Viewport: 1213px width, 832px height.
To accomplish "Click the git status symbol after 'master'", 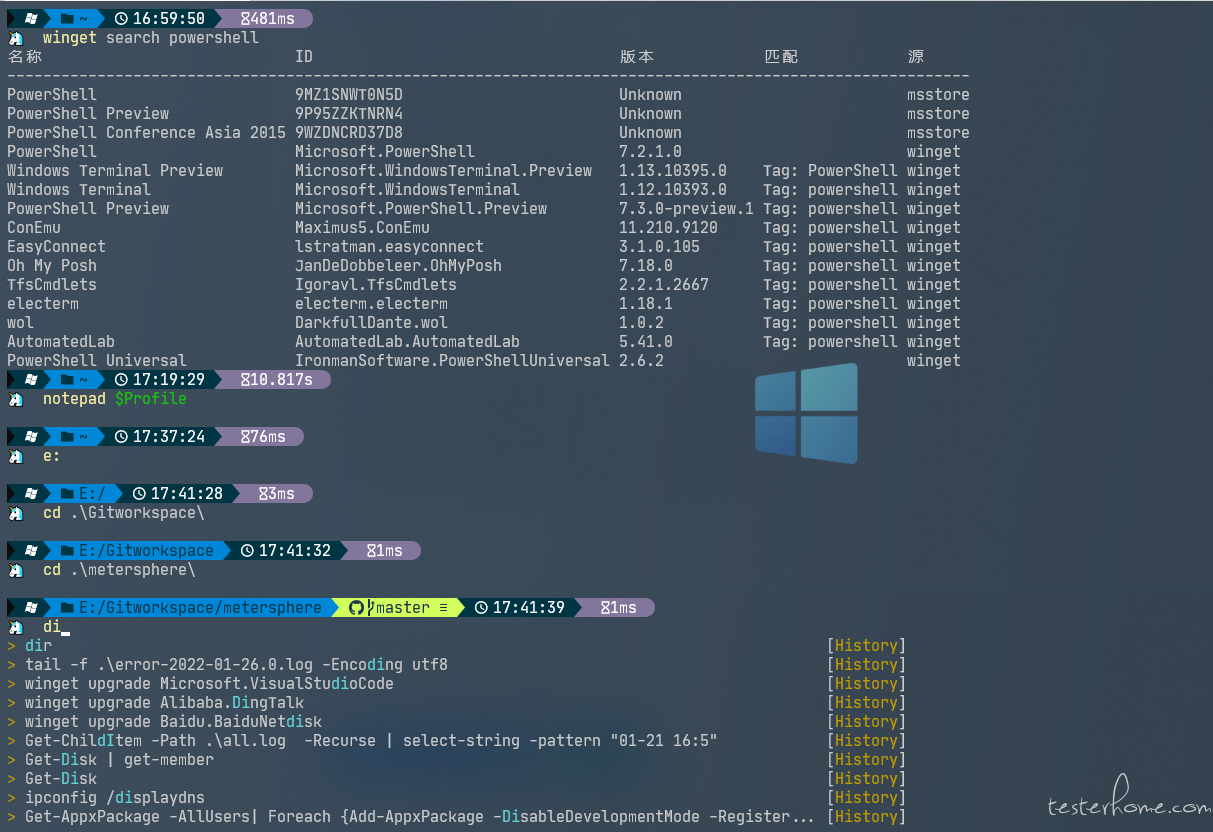I will point(443,607).
